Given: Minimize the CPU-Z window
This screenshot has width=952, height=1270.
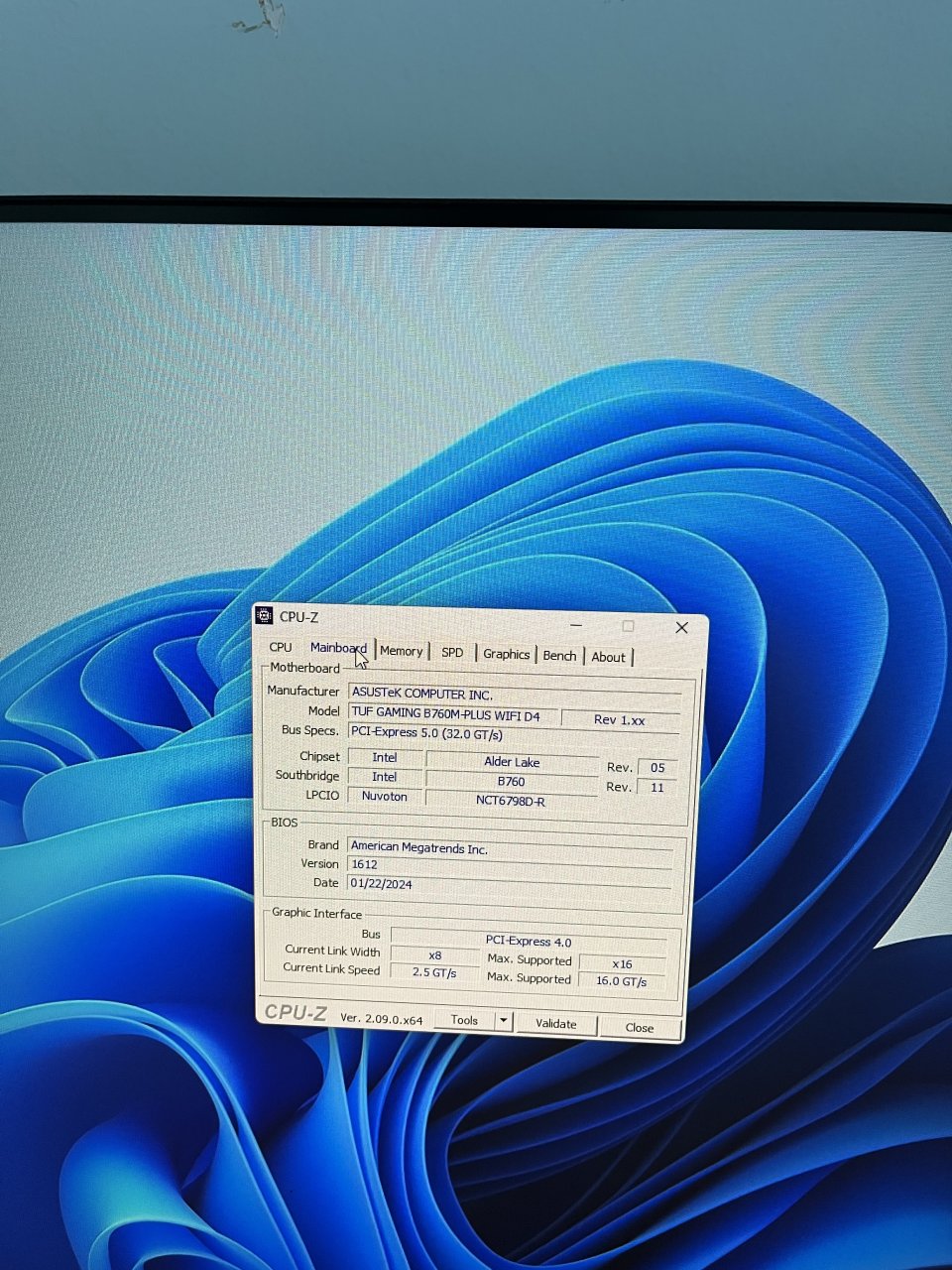Looking at the screenshot, I should pos(576,625).
